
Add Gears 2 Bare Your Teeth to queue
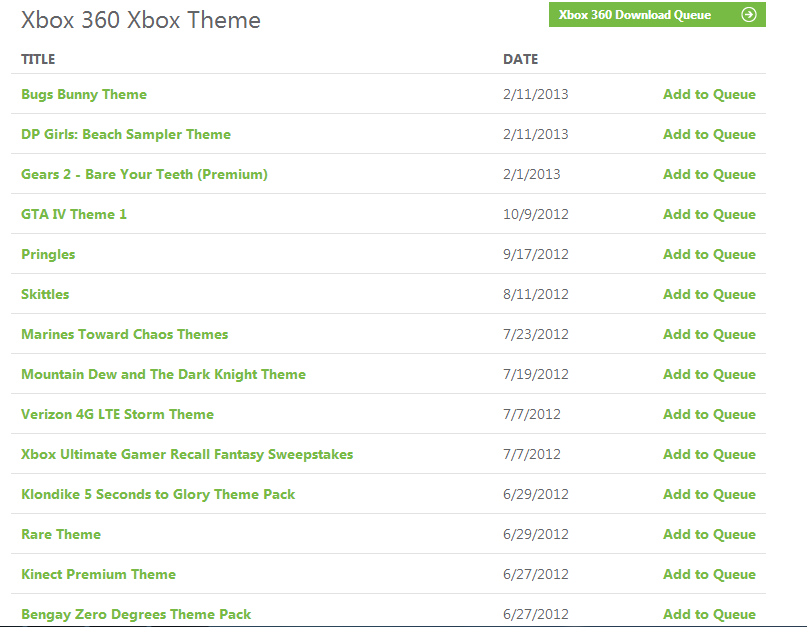[709, 175]
